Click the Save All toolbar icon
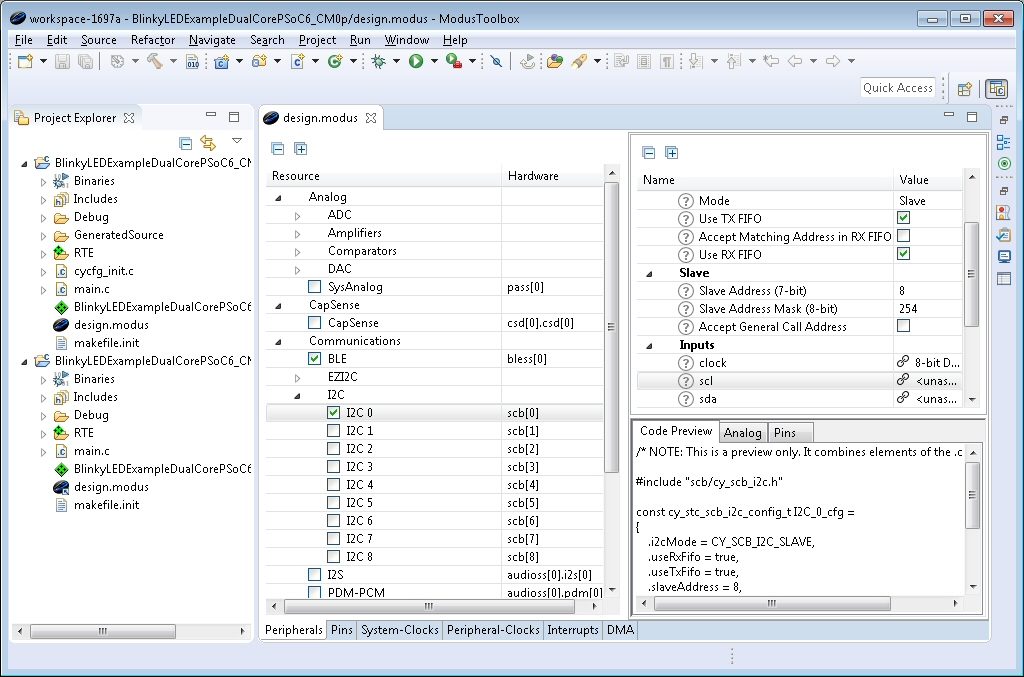The height and width of the screenshot is (677, 1024). [86, 61]
